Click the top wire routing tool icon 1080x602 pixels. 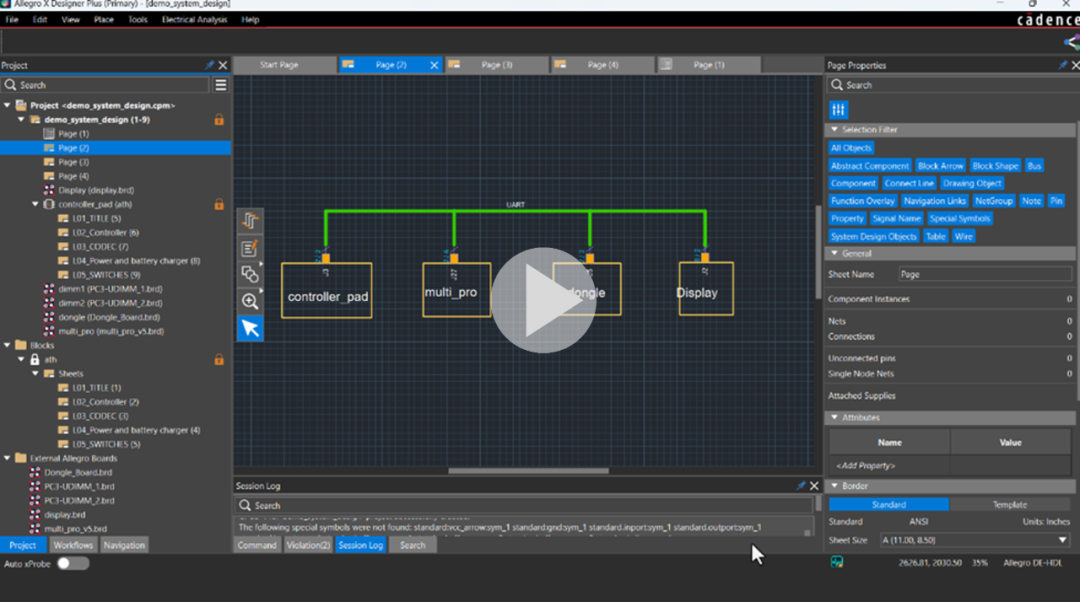tap(250, 221)
